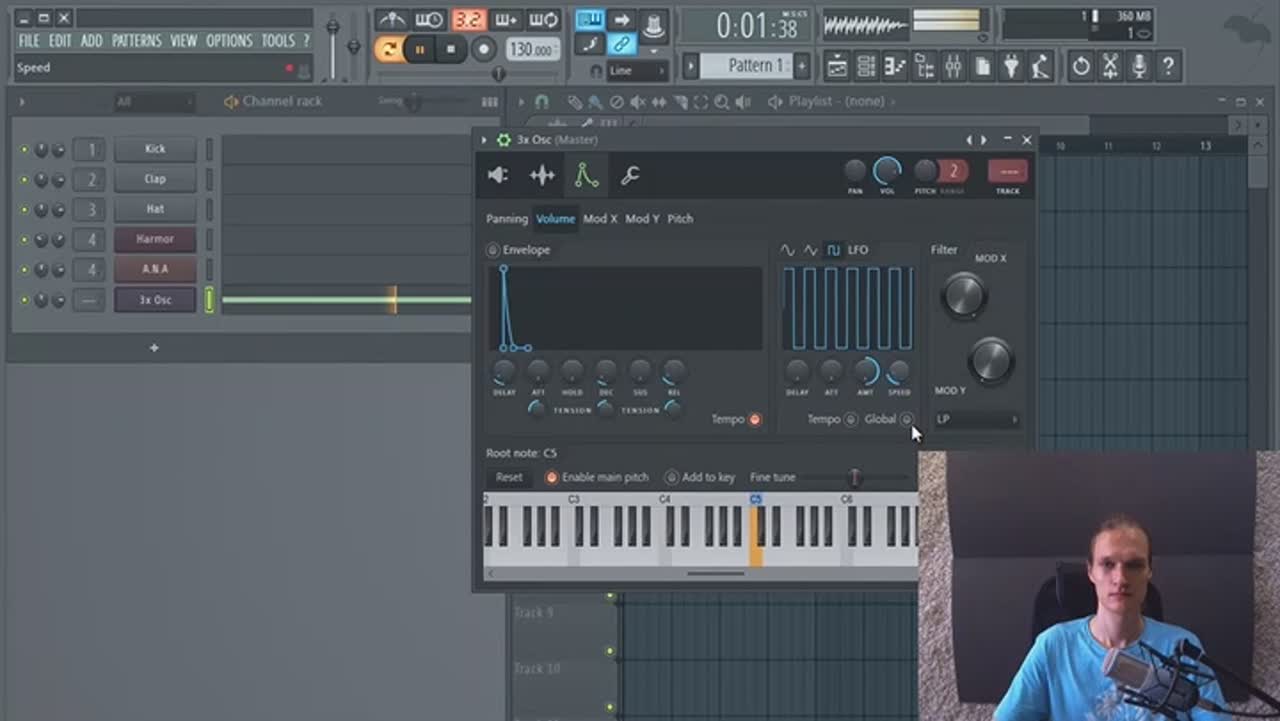
Task: Open the Mixer from the toolbar
Action: (x=953, y=67)
